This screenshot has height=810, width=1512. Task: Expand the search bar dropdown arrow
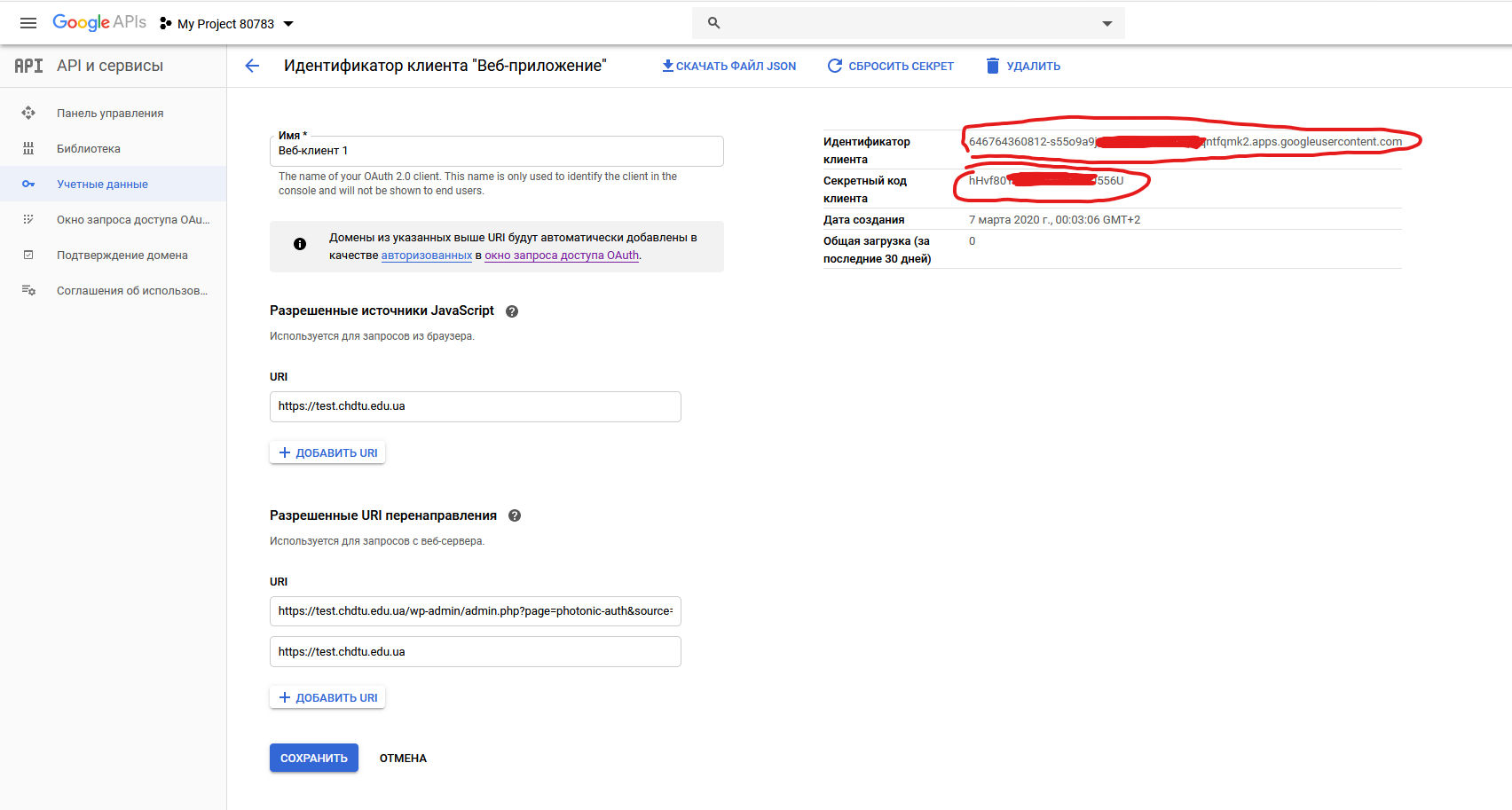pyautogui.click(x=1107, y=24)
